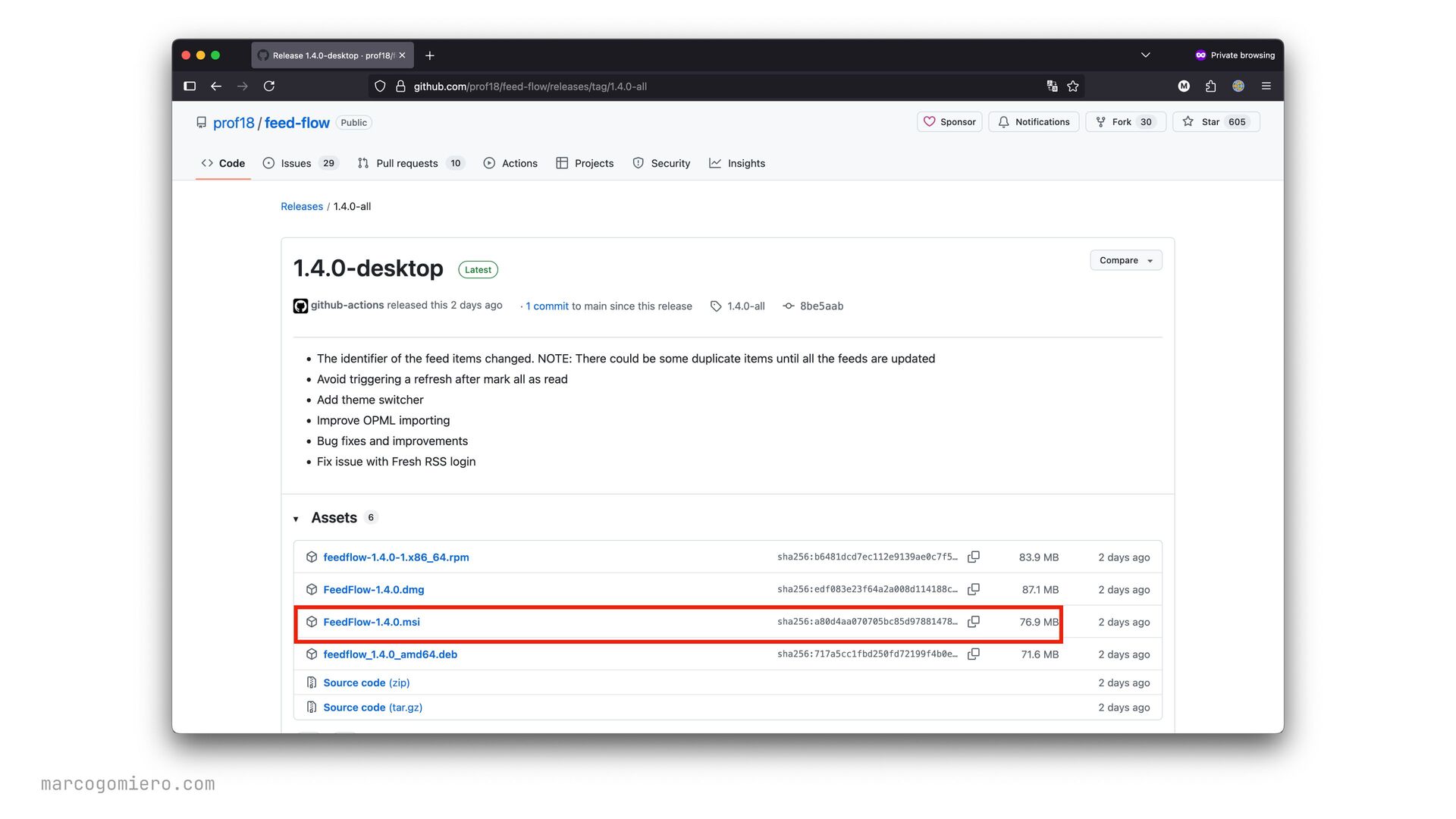Close the Release 1.4.0-desktop tab

[x=402, y=55]
